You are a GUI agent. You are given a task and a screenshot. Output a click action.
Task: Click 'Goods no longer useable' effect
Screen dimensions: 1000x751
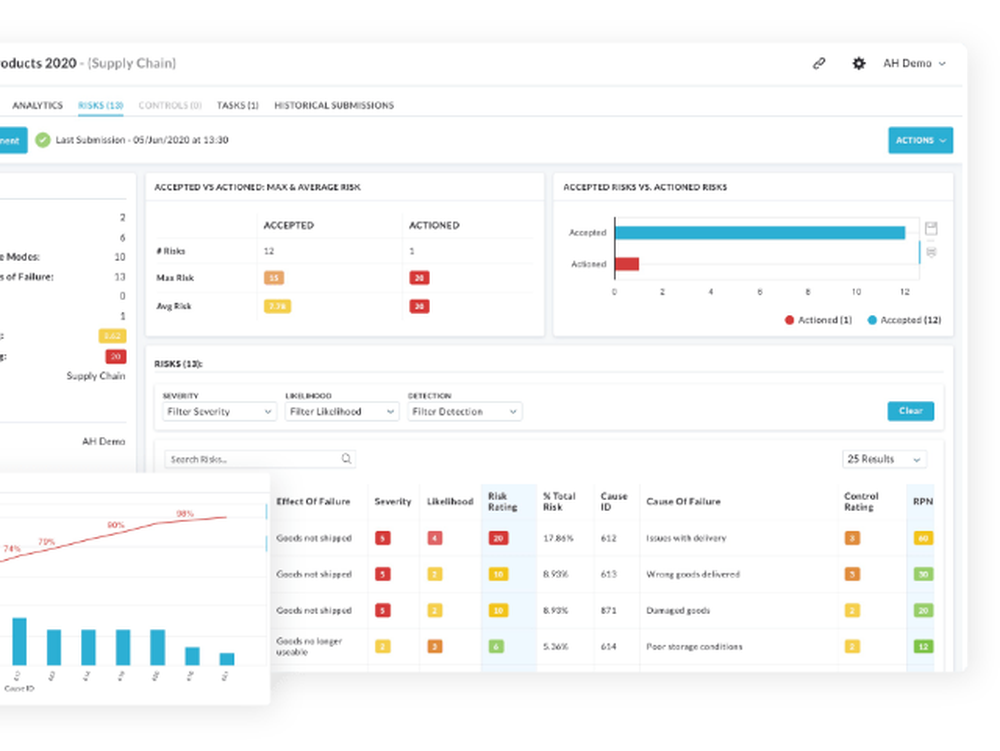pos(309,646)
